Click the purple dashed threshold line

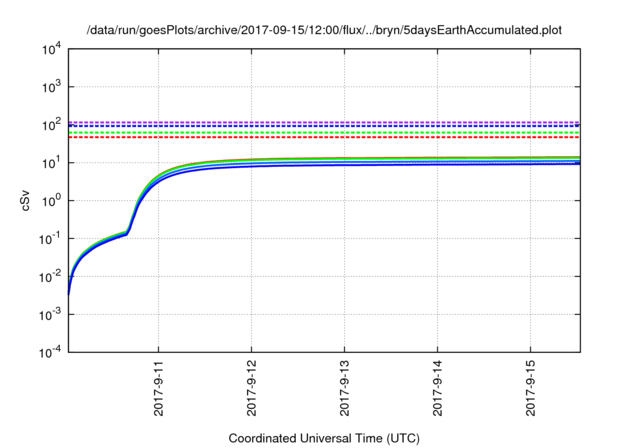[x=324, y=122]
